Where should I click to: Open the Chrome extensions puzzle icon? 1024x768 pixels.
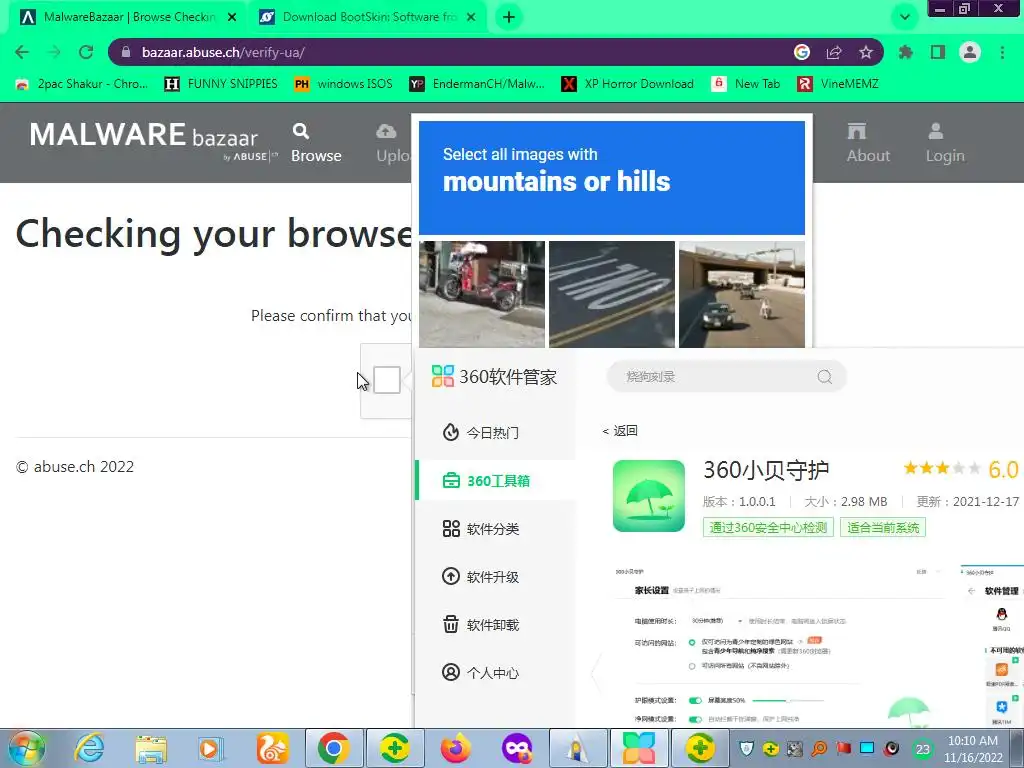pos(906,52)
